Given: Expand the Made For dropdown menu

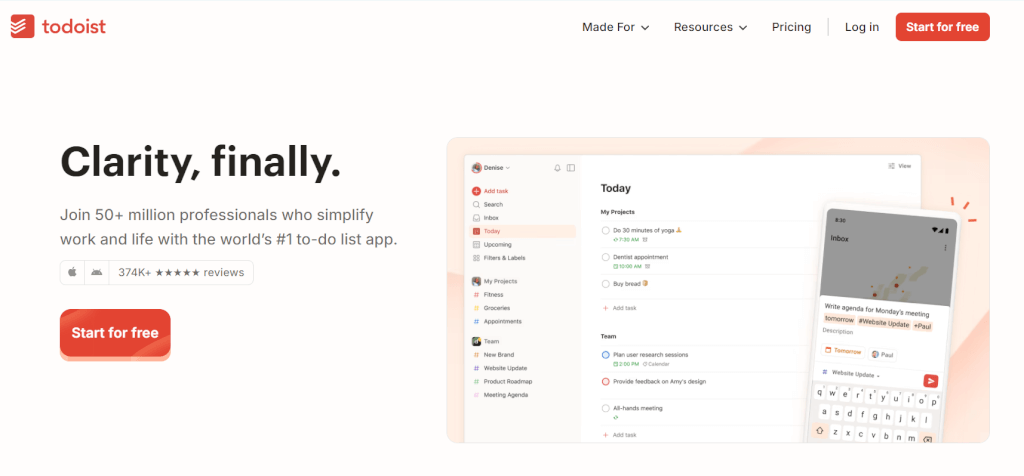Looking at the screenshot, I should (x=615, y=27).
